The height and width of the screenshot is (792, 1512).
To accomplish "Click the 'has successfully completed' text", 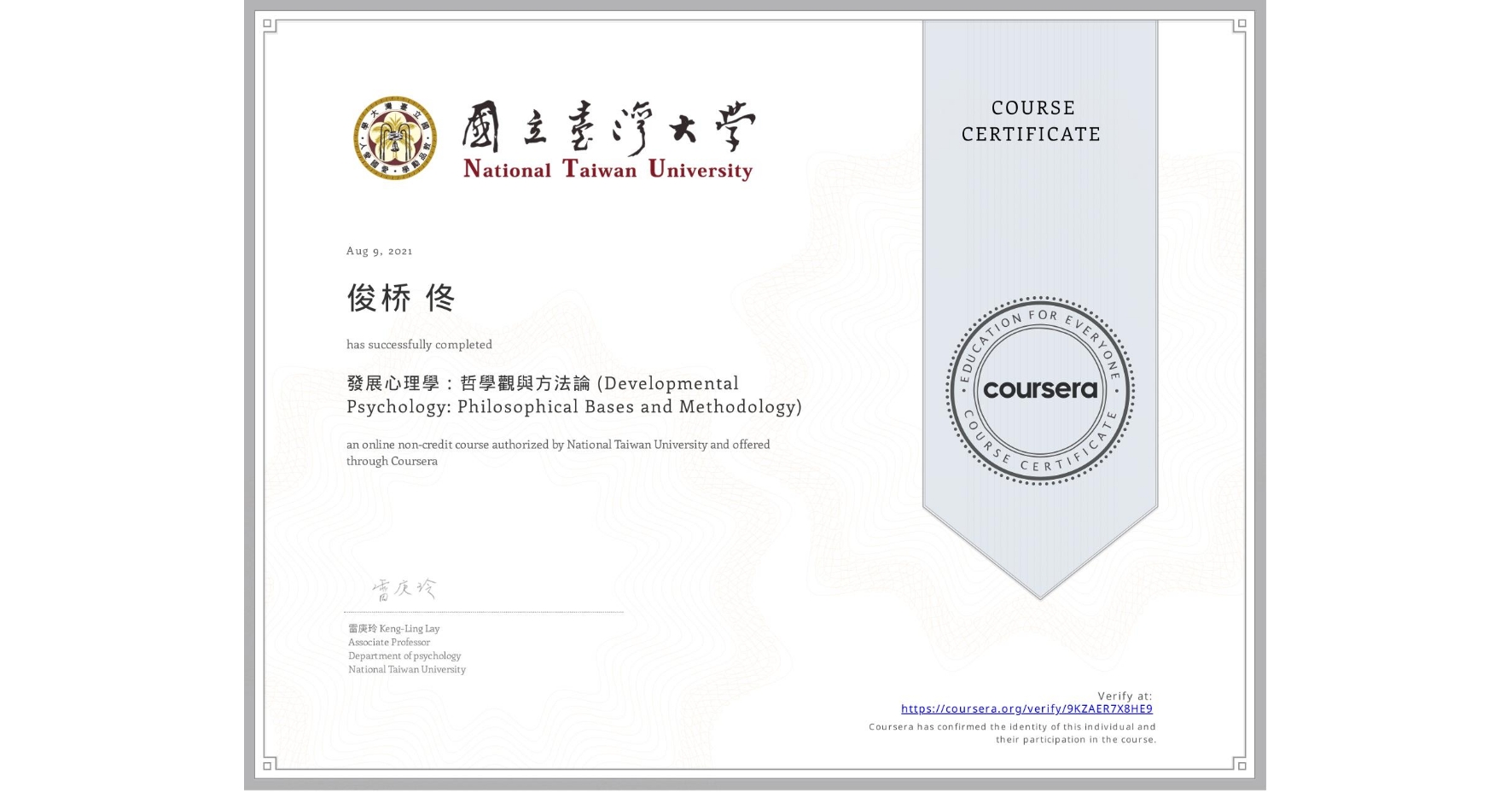I will 419,344.
